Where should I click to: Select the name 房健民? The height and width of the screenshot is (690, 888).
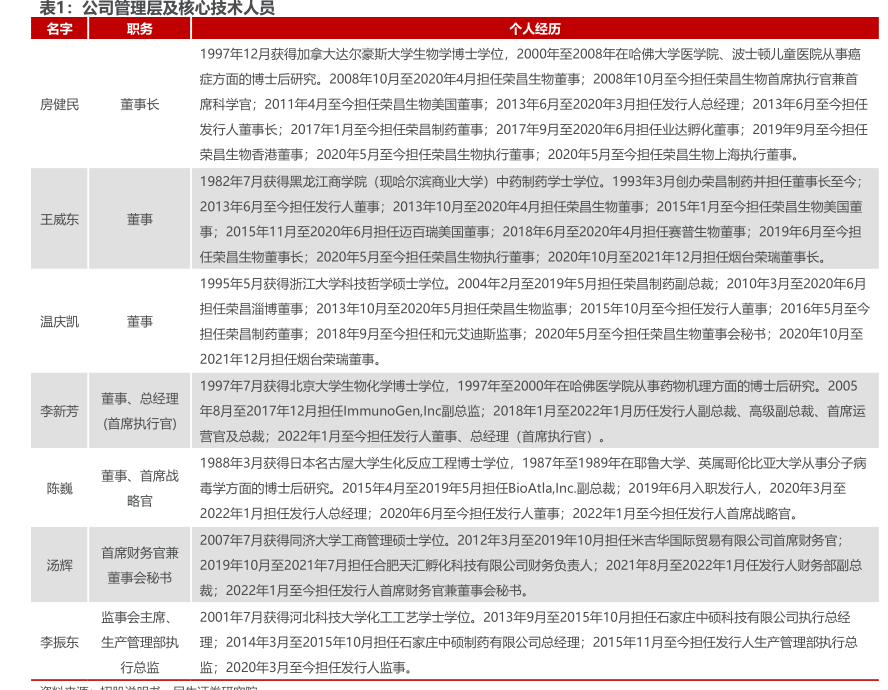tap(59, 104)
